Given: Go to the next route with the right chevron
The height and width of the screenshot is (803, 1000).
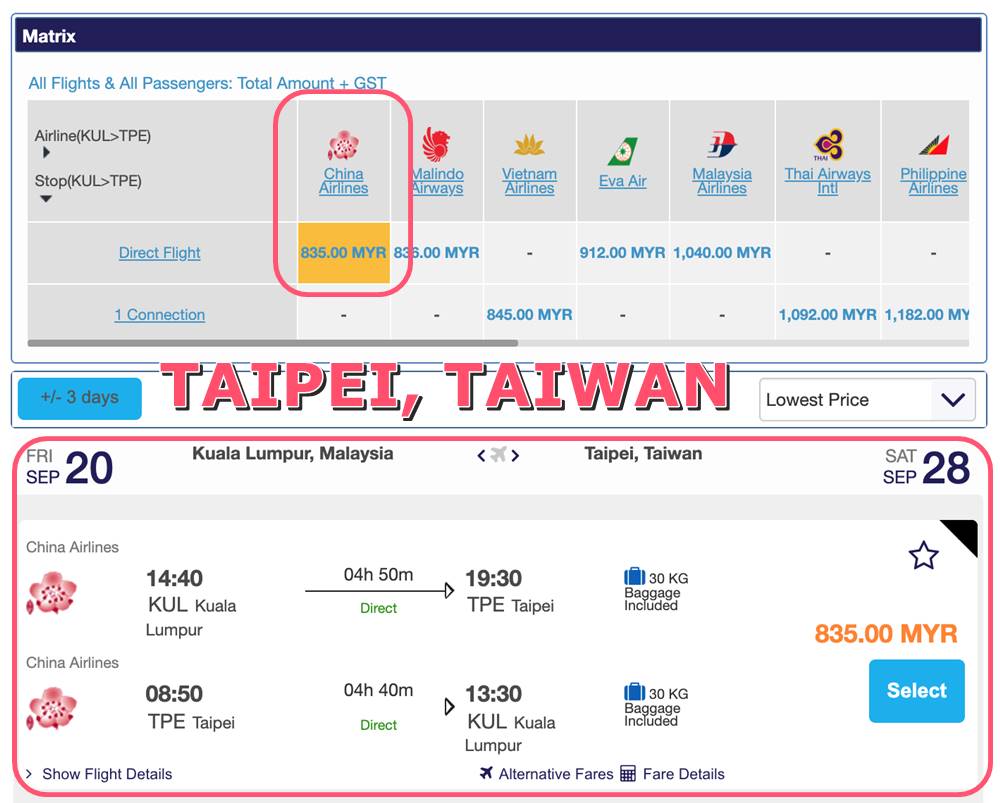Looking at the screenshot, I should click(x=515, y=455).
